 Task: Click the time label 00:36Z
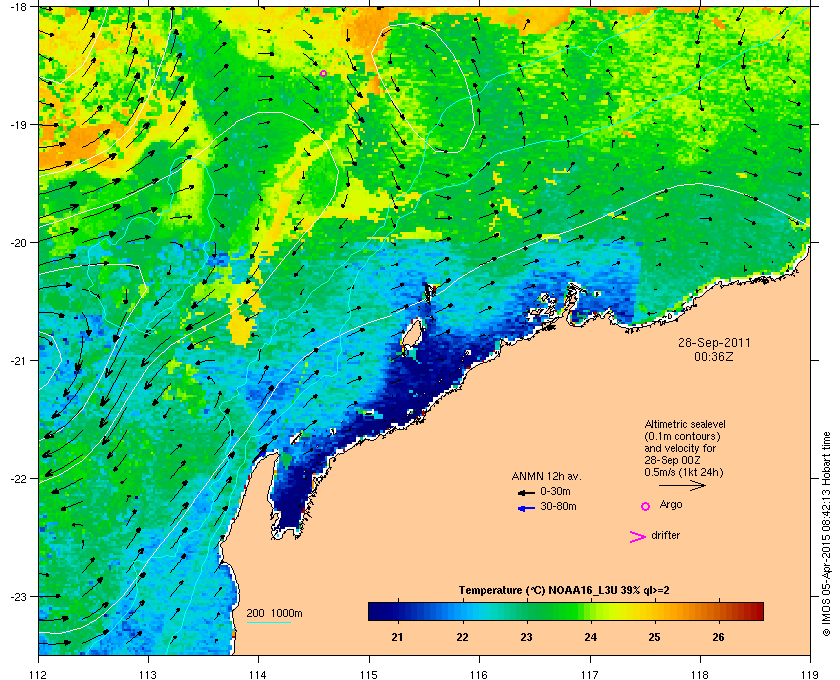click(x=714, y=356)
